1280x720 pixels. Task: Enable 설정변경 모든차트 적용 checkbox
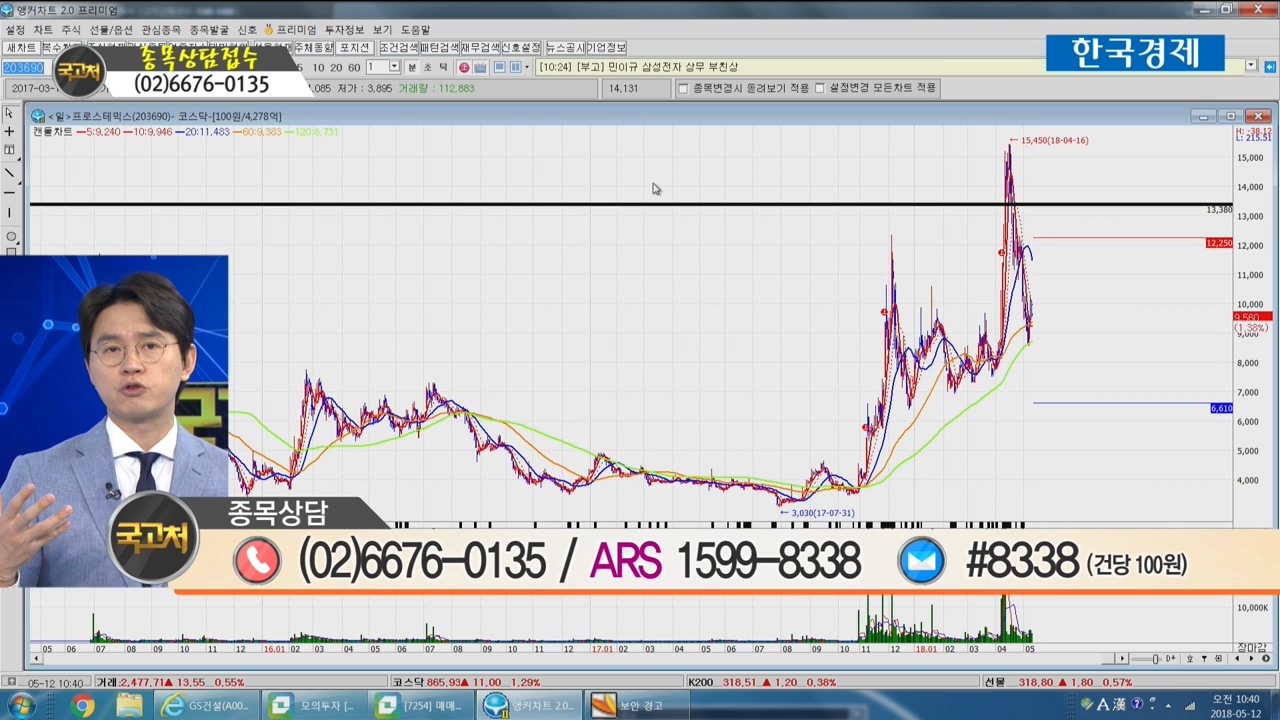820,88
